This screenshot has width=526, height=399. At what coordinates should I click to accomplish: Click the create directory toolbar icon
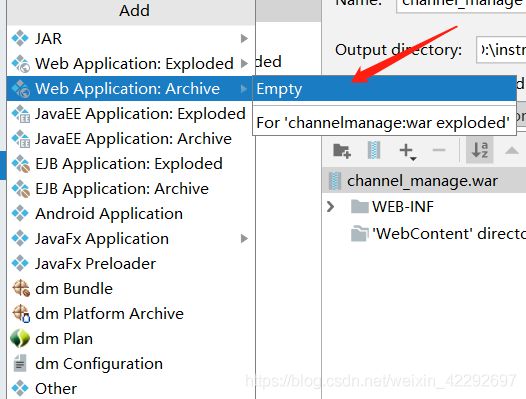[342, 150]
